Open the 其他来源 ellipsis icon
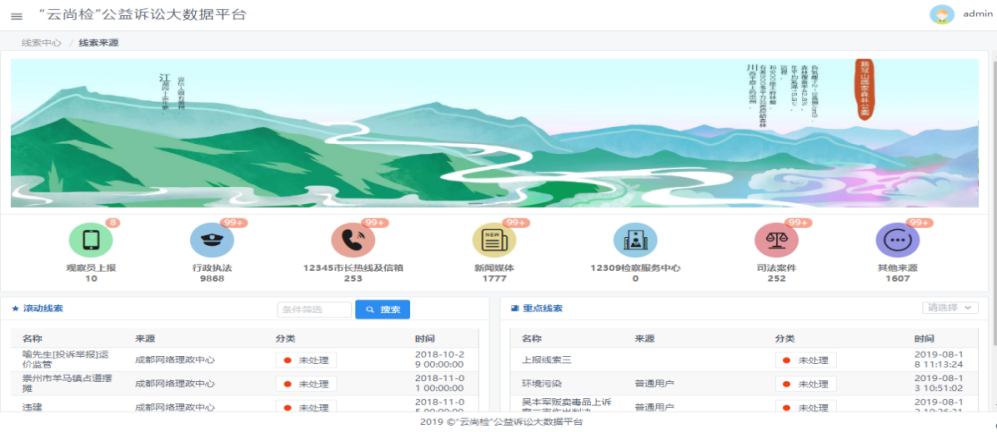 tap(897, 241)
